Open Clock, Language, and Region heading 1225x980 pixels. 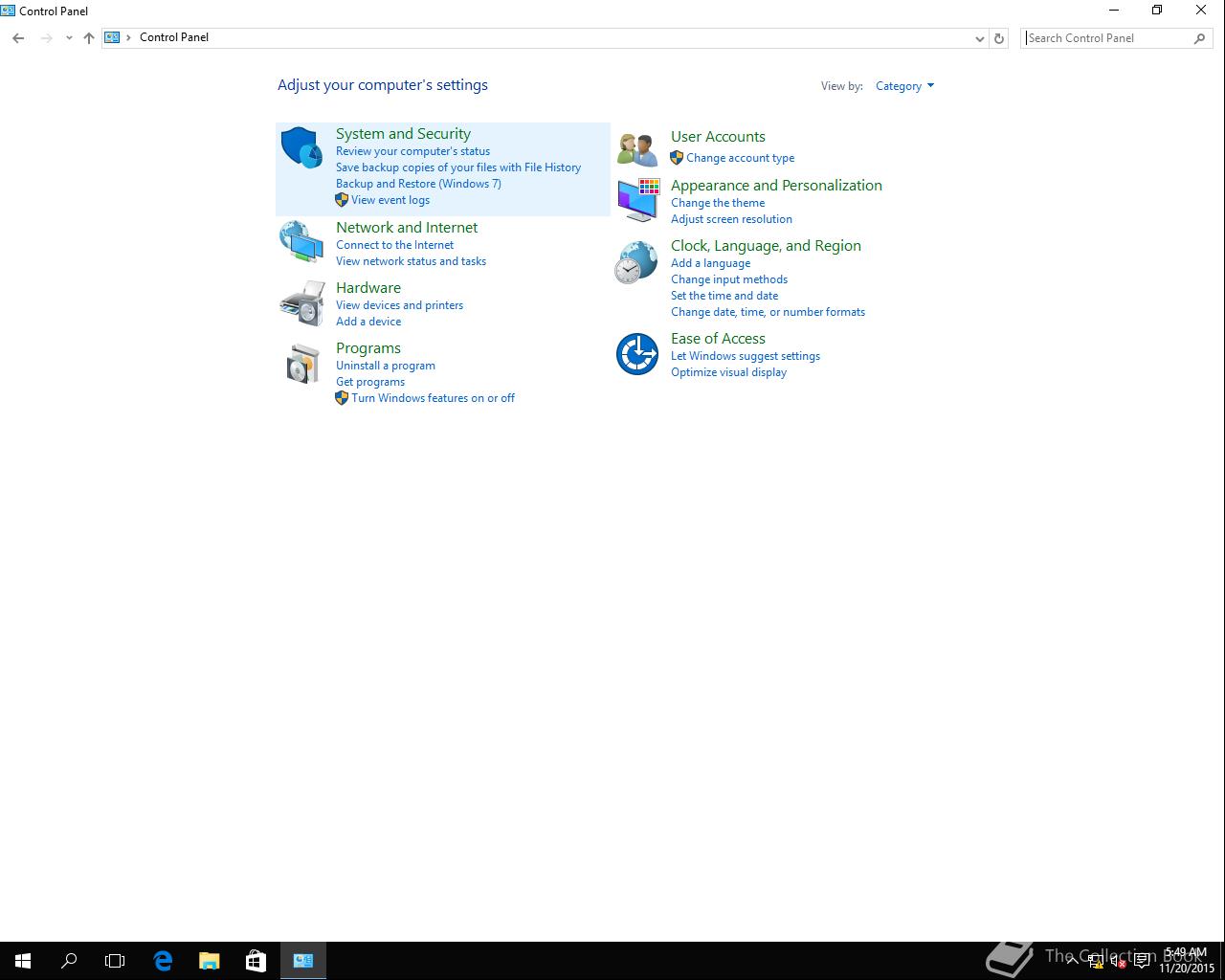pyautogui.click(x=766, y=246)
